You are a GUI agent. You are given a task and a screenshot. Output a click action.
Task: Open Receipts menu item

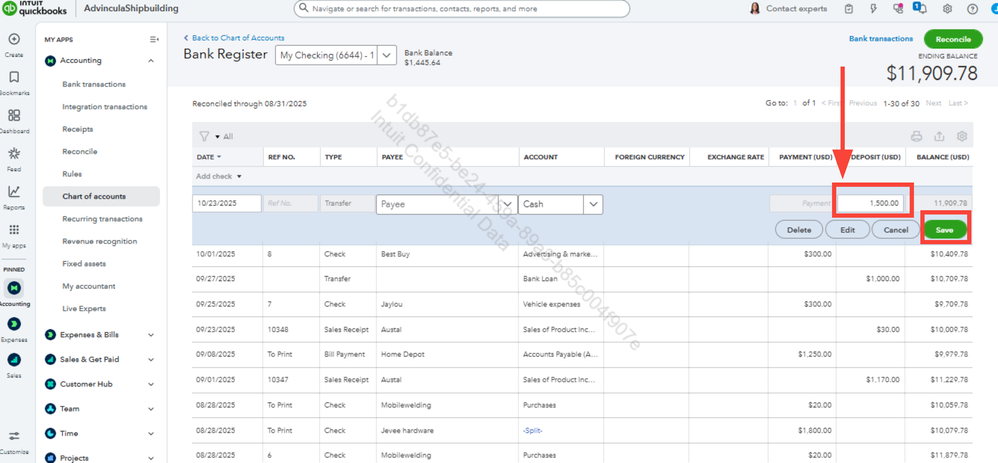(x=78, y=129)
